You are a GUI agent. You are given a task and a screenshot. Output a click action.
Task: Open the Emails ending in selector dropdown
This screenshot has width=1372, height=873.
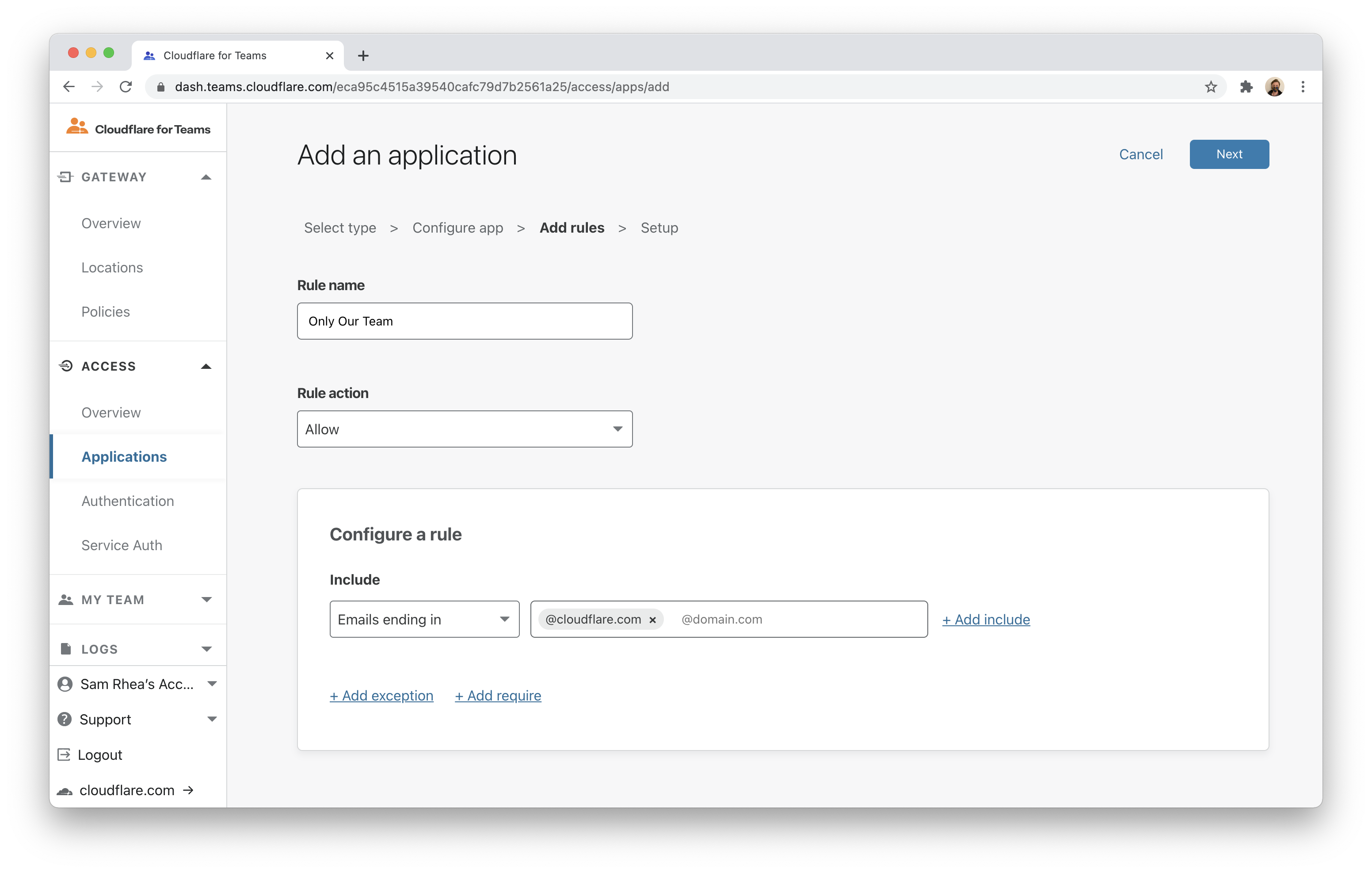pos(424,619)
